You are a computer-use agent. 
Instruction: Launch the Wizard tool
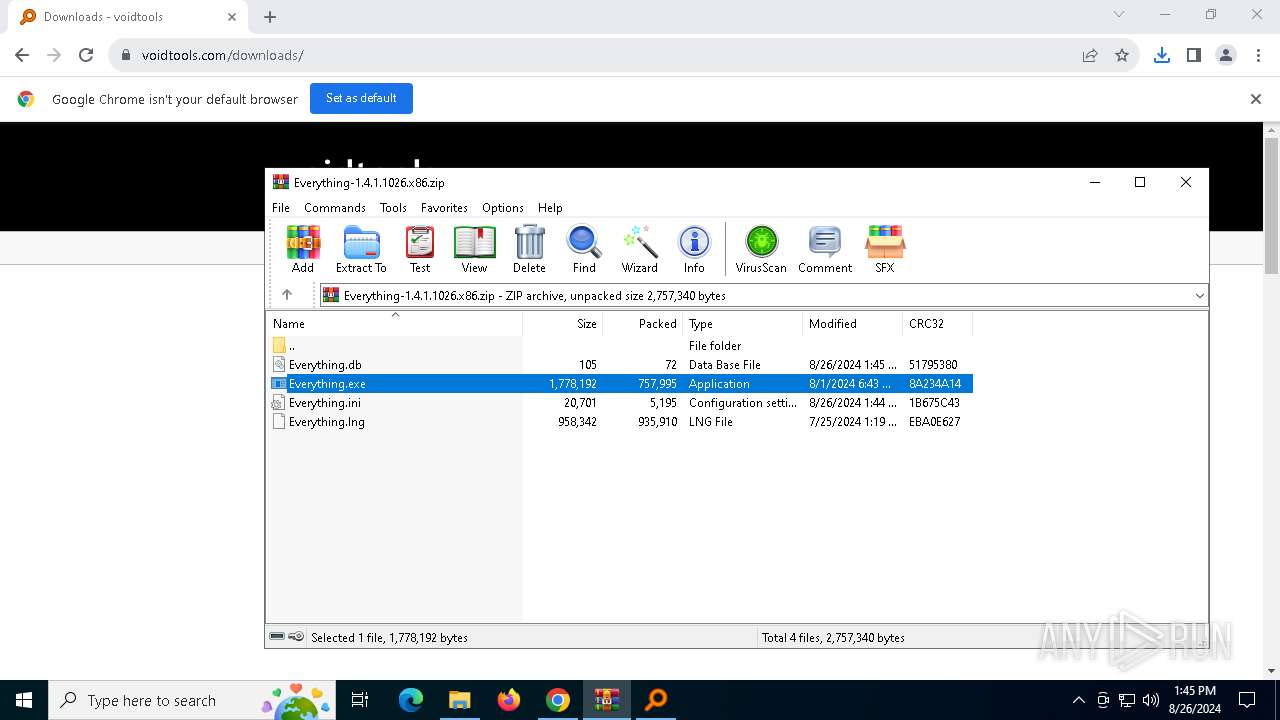click(x=640, y=249)
